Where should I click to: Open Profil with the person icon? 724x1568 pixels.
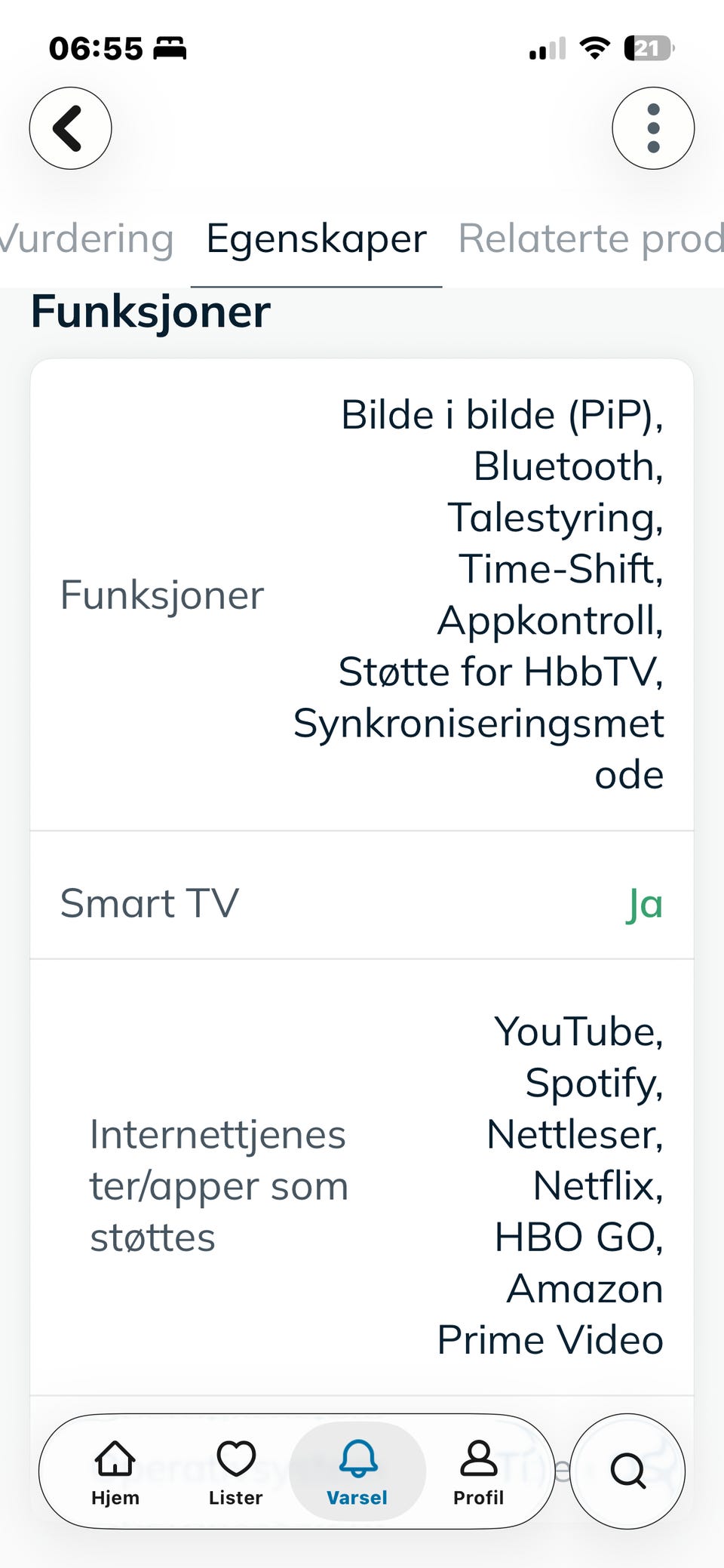tap(478, 1472)
